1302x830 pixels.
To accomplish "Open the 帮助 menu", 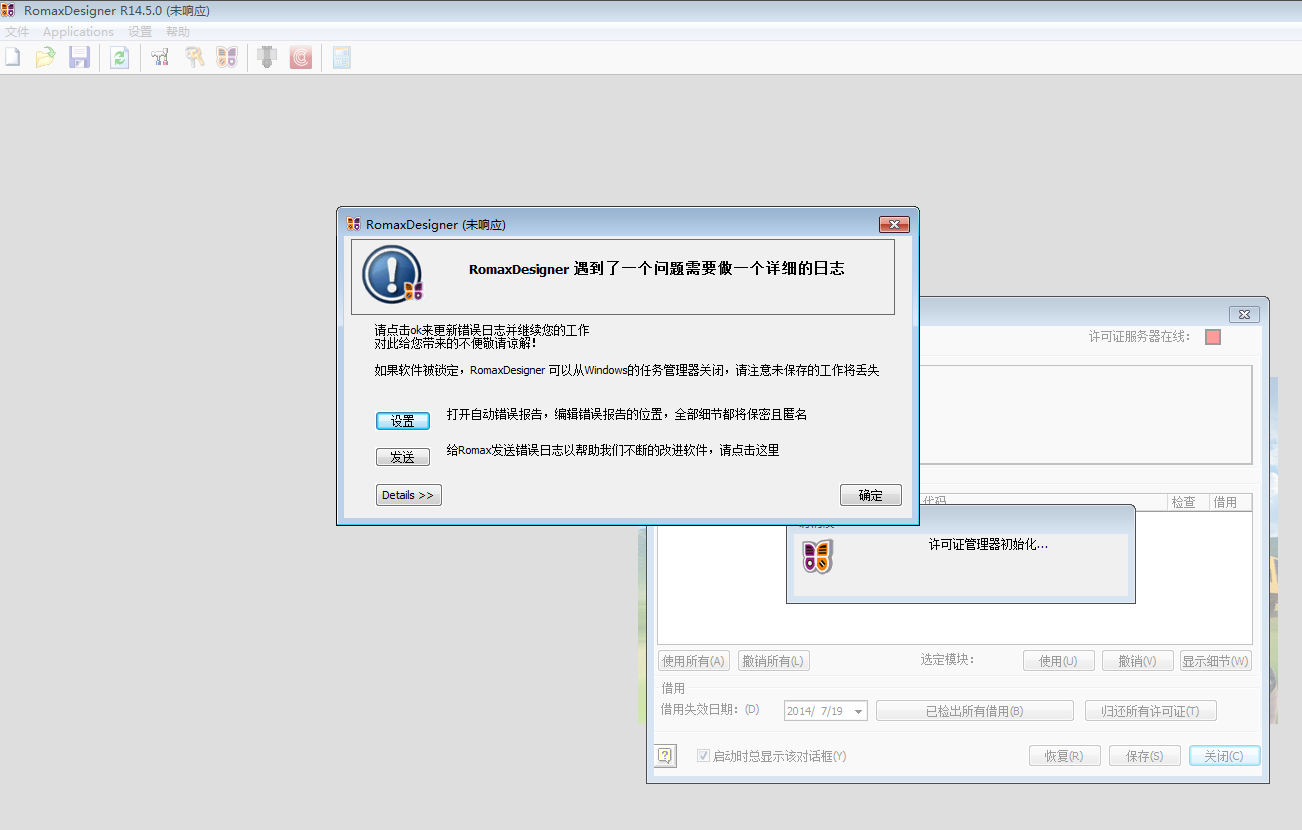I will pyautogui.click(x=178, y=32).
